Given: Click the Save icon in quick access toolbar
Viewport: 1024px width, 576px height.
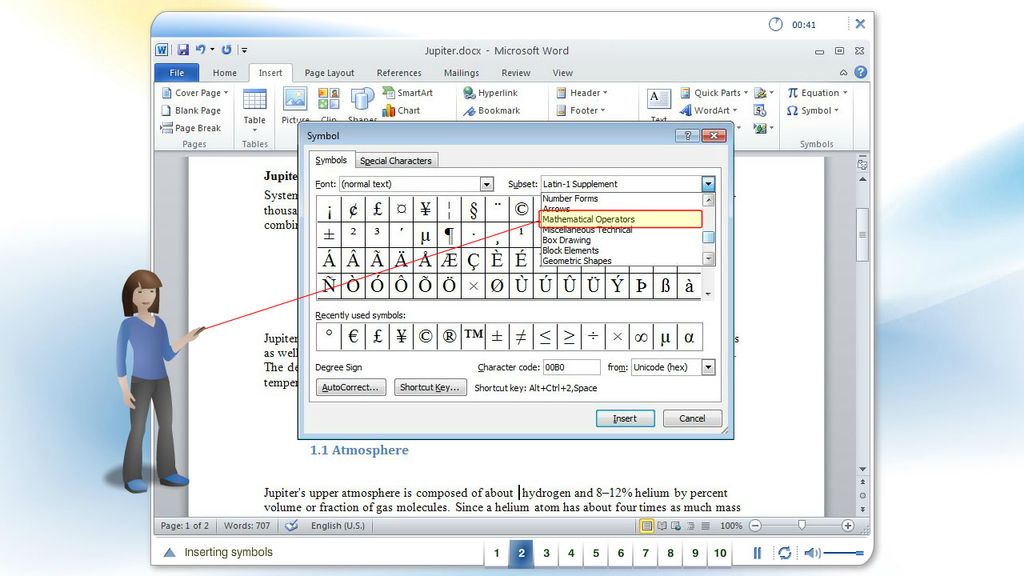Looking at the screenshot, I should (x=183, y=50).
